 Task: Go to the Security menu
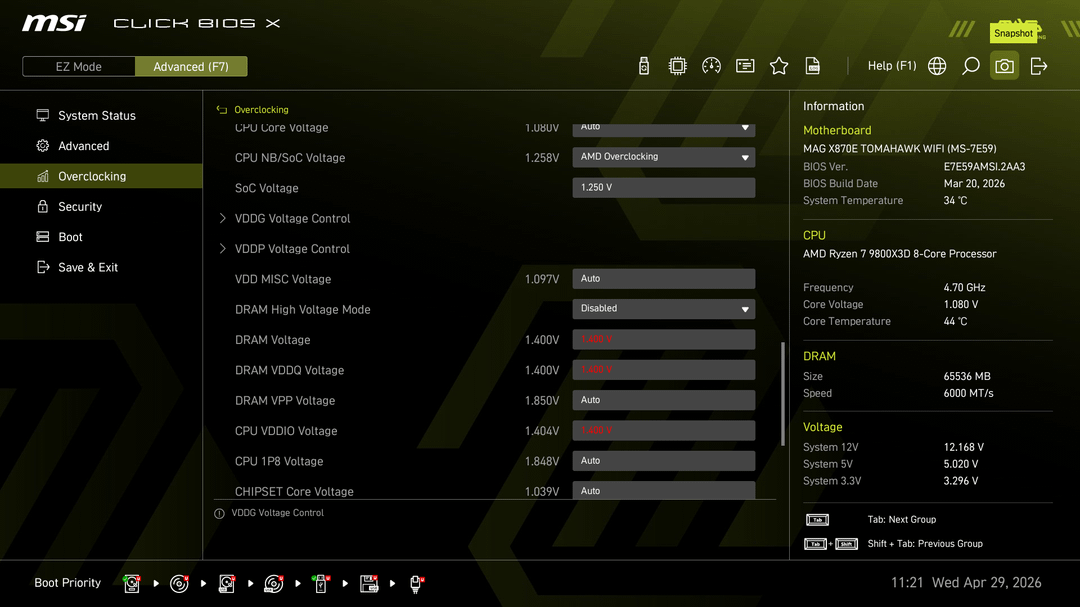(80, 207)
